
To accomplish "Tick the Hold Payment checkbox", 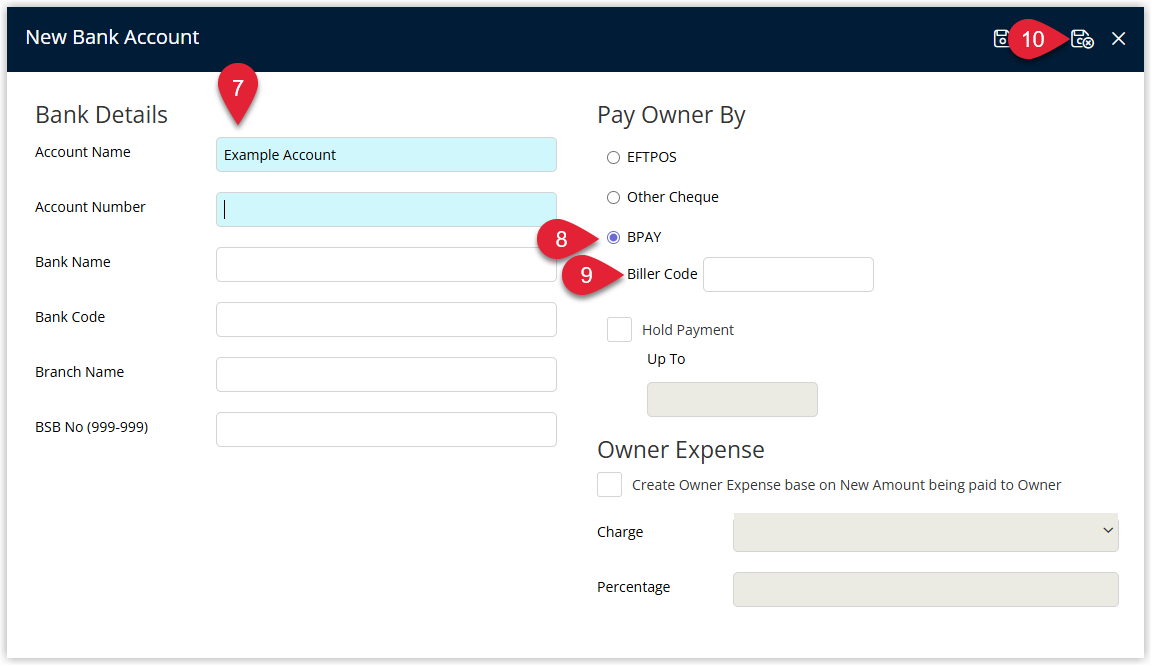I will pos(619,329).
